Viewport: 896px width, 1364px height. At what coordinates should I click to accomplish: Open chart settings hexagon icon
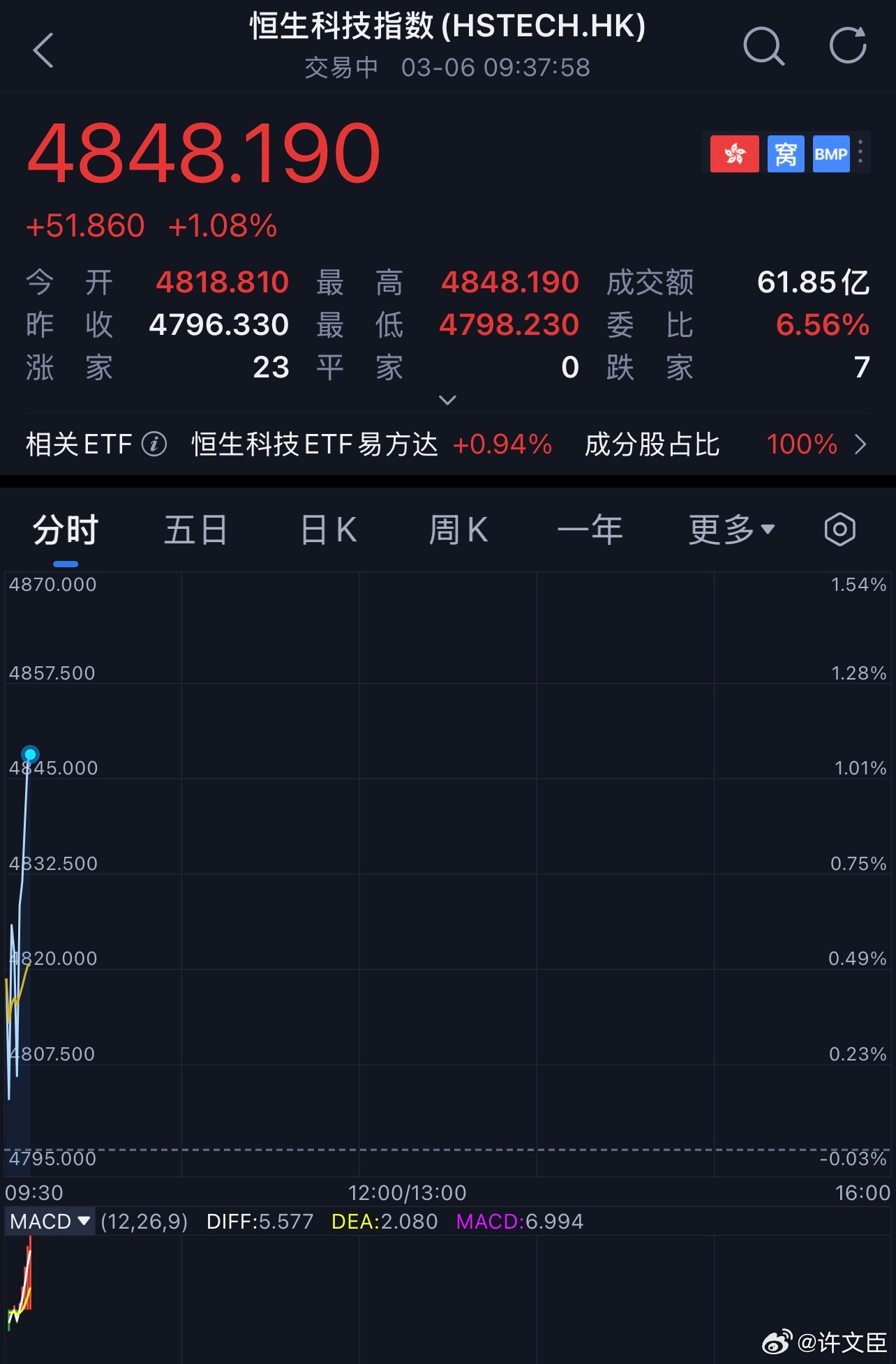point(839,530)
